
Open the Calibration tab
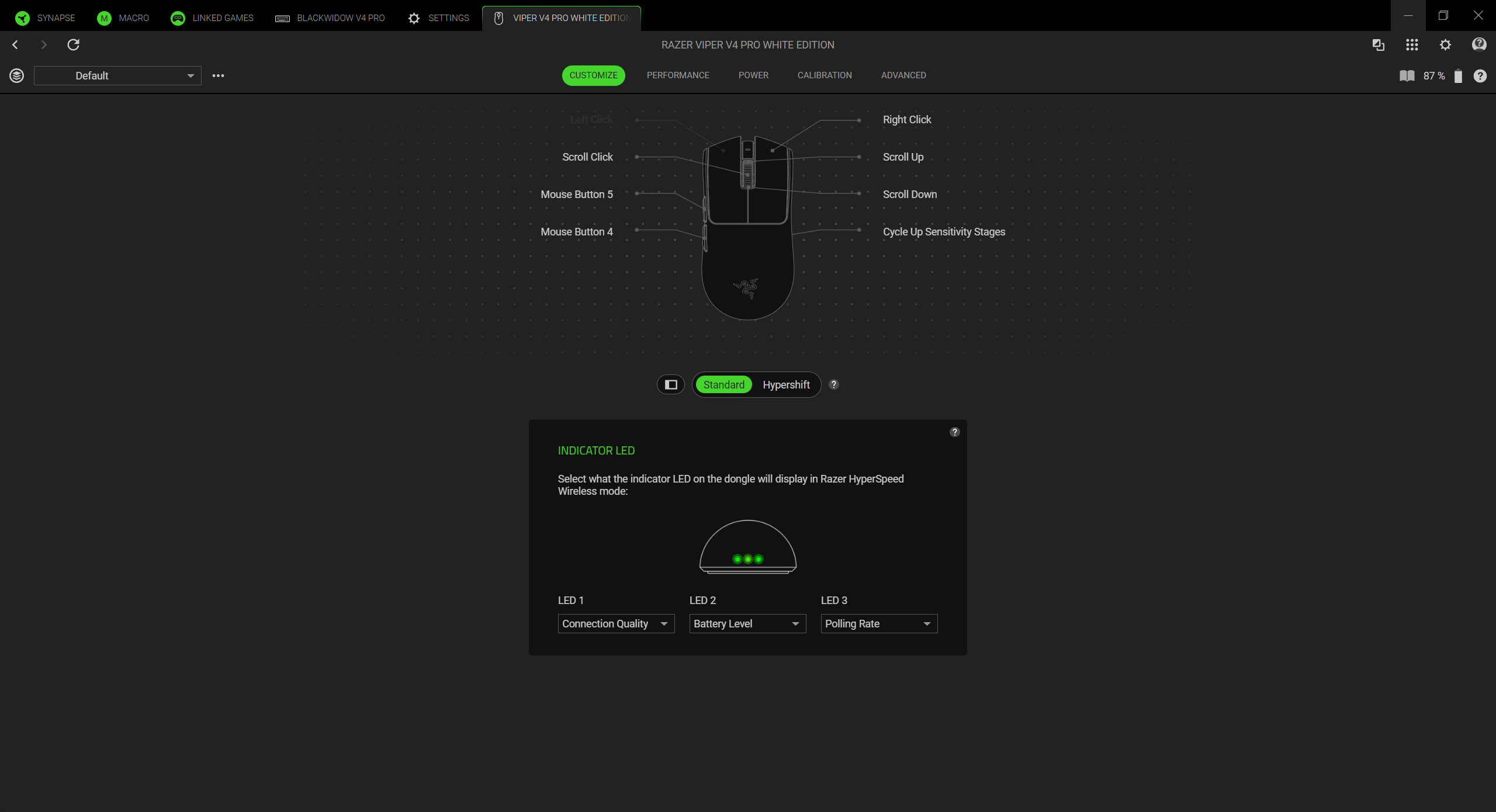[x=824, y=75]
